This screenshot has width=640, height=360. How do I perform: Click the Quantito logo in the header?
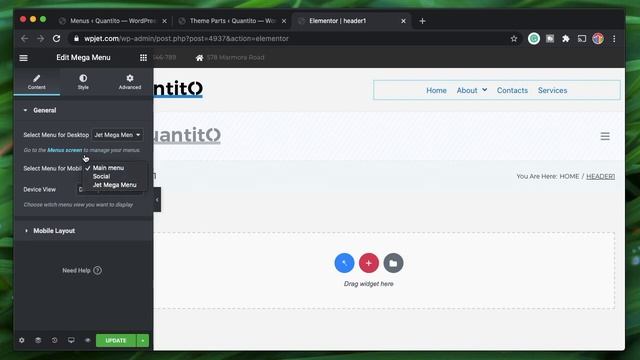coord(178,89)
